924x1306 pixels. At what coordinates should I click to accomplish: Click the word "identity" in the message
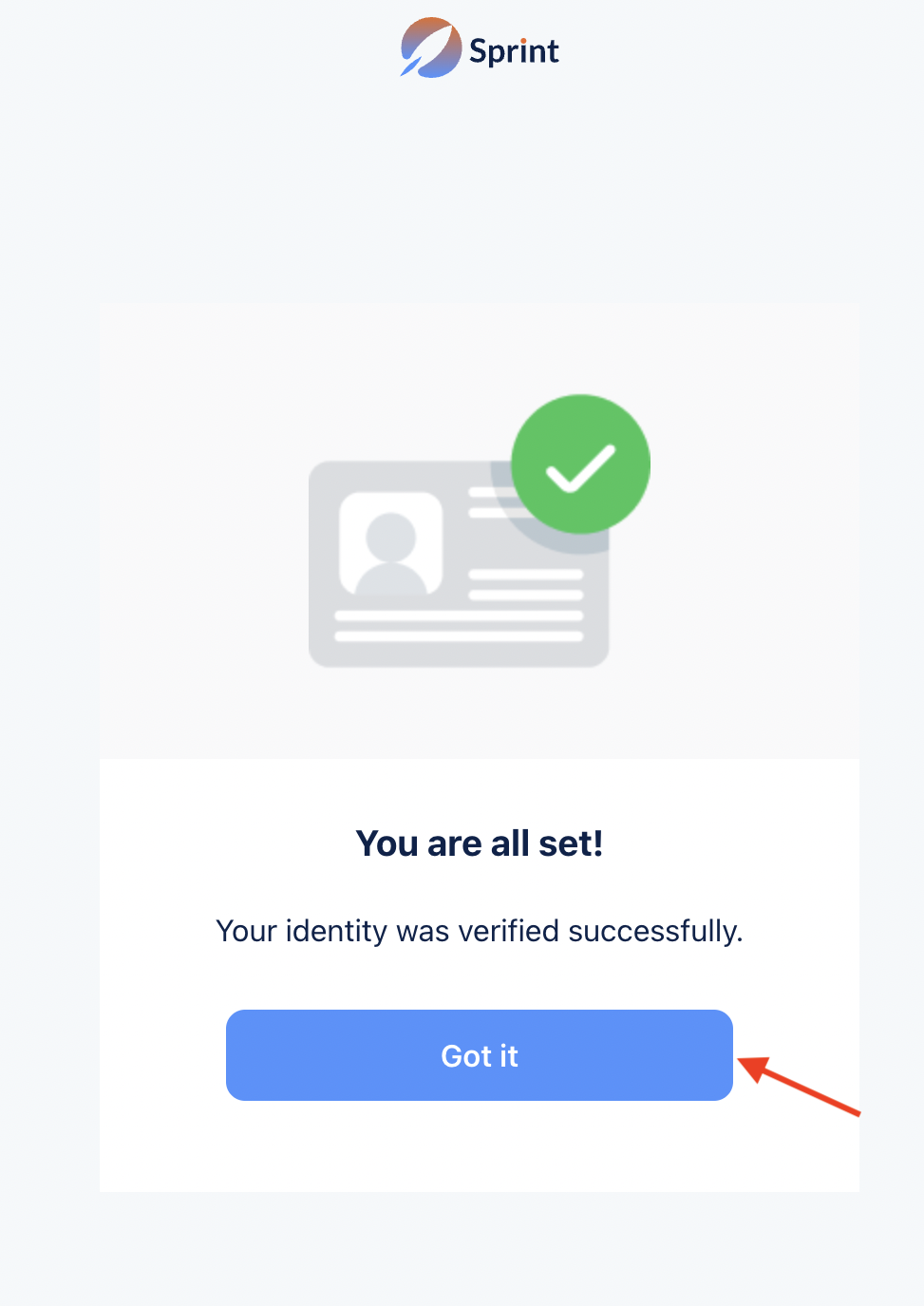[336, 931]
